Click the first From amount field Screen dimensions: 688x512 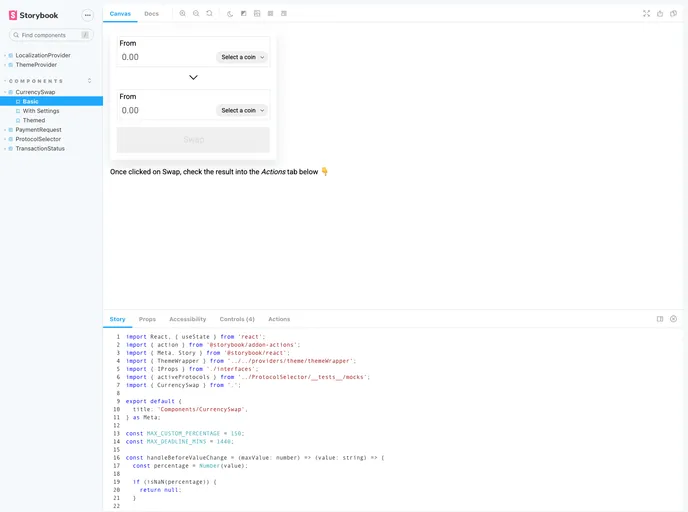[x=167, y=57]
